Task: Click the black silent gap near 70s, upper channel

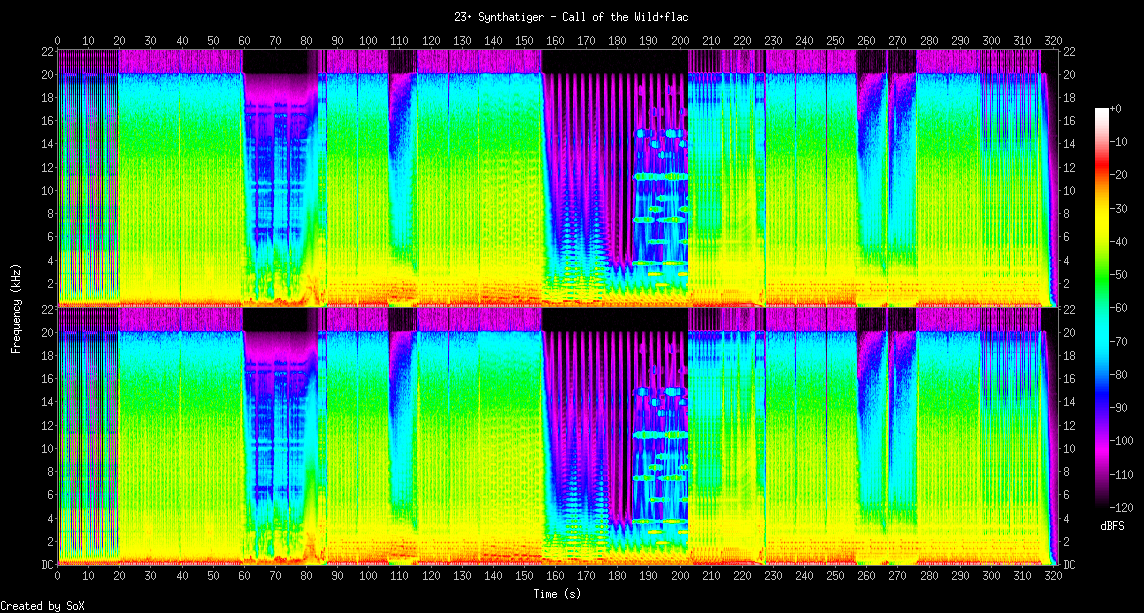Action: [280, 62]
